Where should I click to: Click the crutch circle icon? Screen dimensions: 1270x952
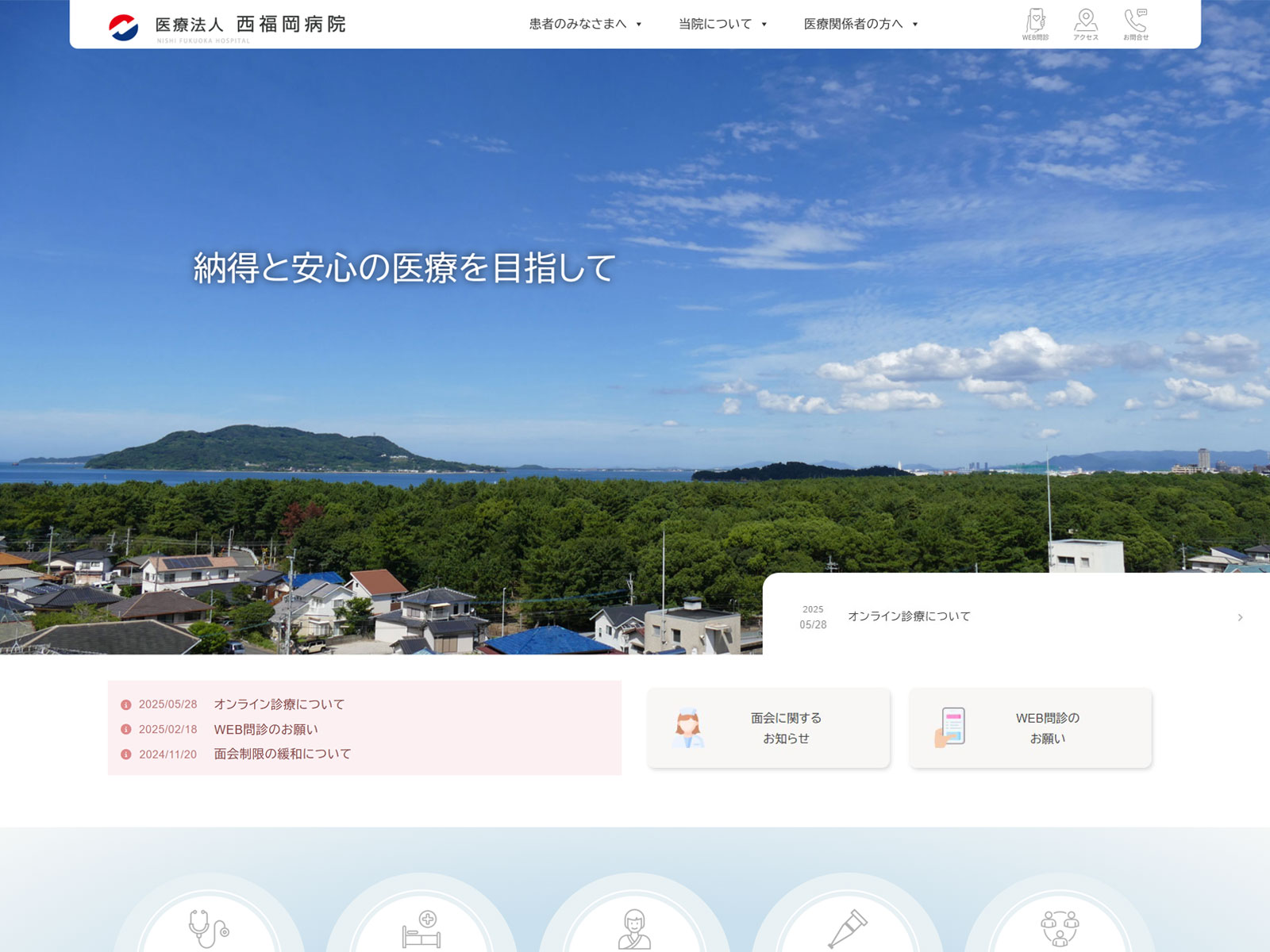pos(847,929)
